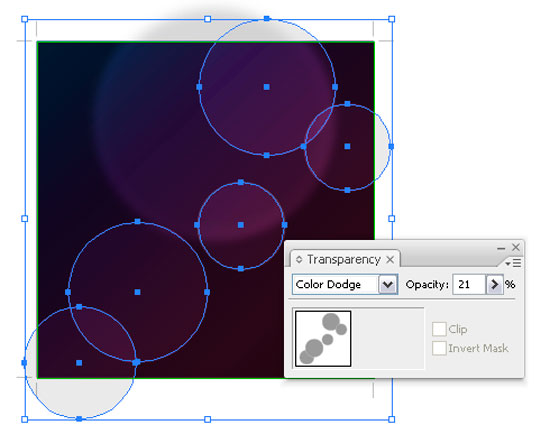Click center point of bottom-left corner circle
The height and width of the screenshot is (434, 550).
(79, 363)
